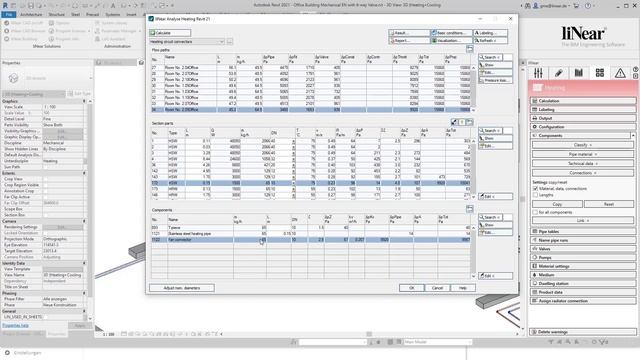Select the T-piece row in Components
Image resolution: width=640 pixels, height=360 pixels.
311,228
